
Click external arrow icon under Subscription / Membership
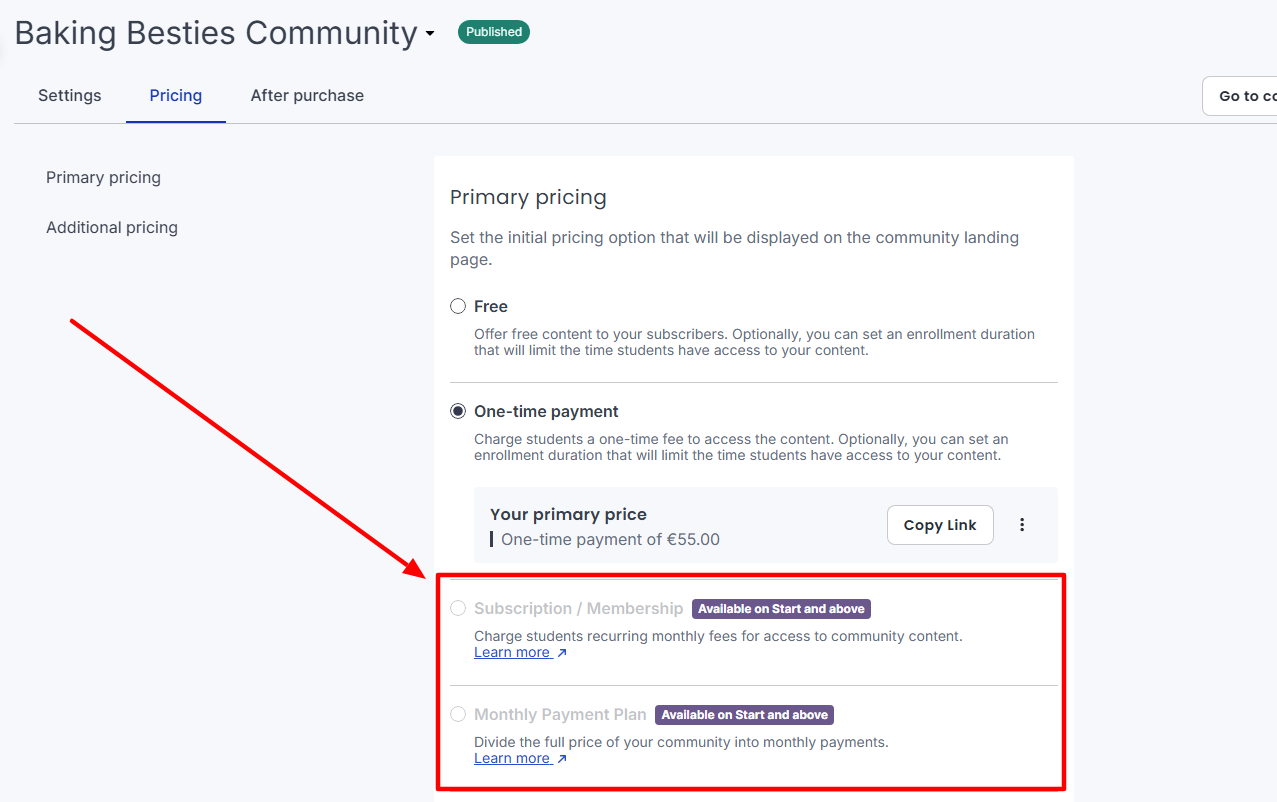coord(562,653)
